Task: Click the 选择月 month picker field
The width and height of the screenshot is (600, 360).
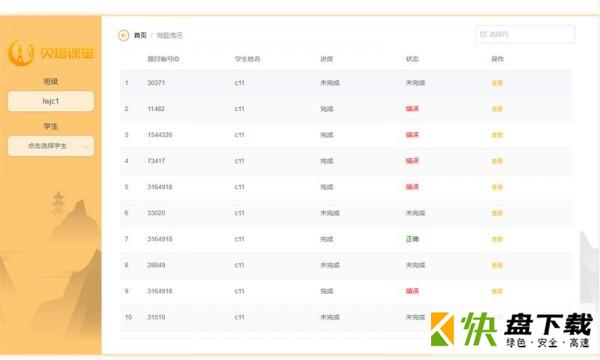Action: tap(525, 34)
